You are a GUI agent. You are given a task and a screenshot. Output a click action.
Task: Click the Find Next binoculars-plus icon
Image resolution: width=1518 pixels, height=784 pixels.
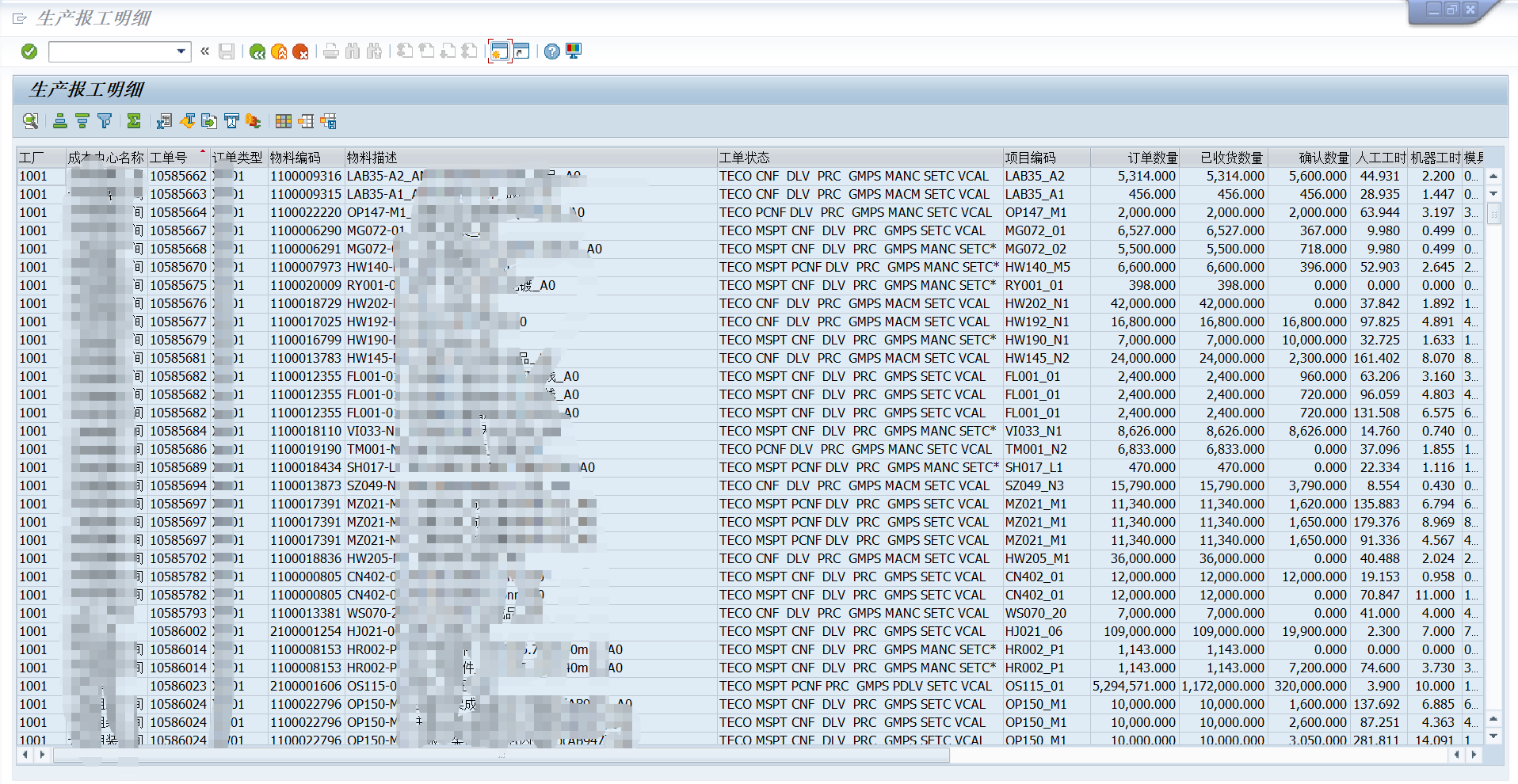pyautogui.click(x=374, y=51)
